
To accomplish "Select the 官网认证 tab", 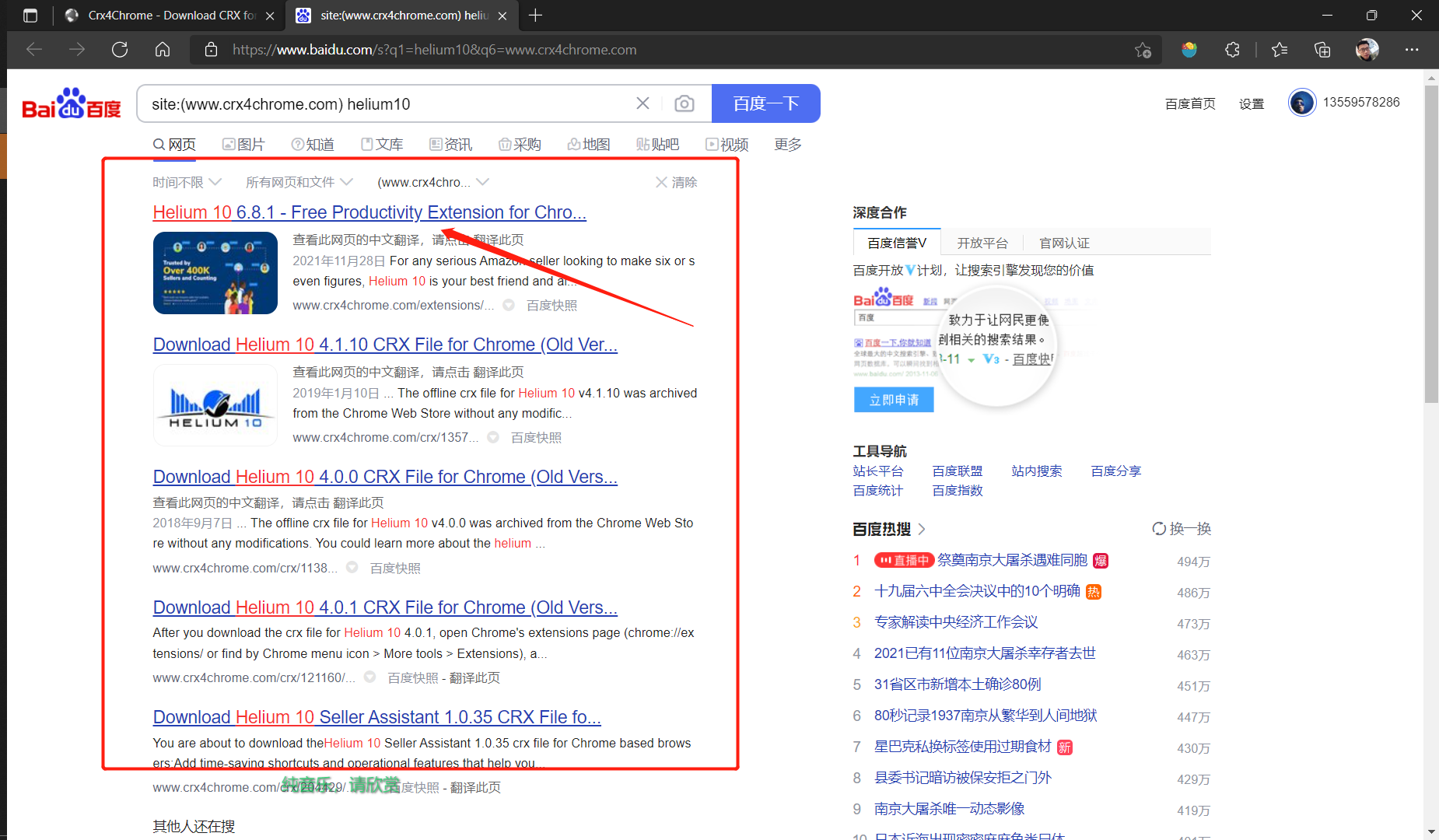I will (1065, 243).
